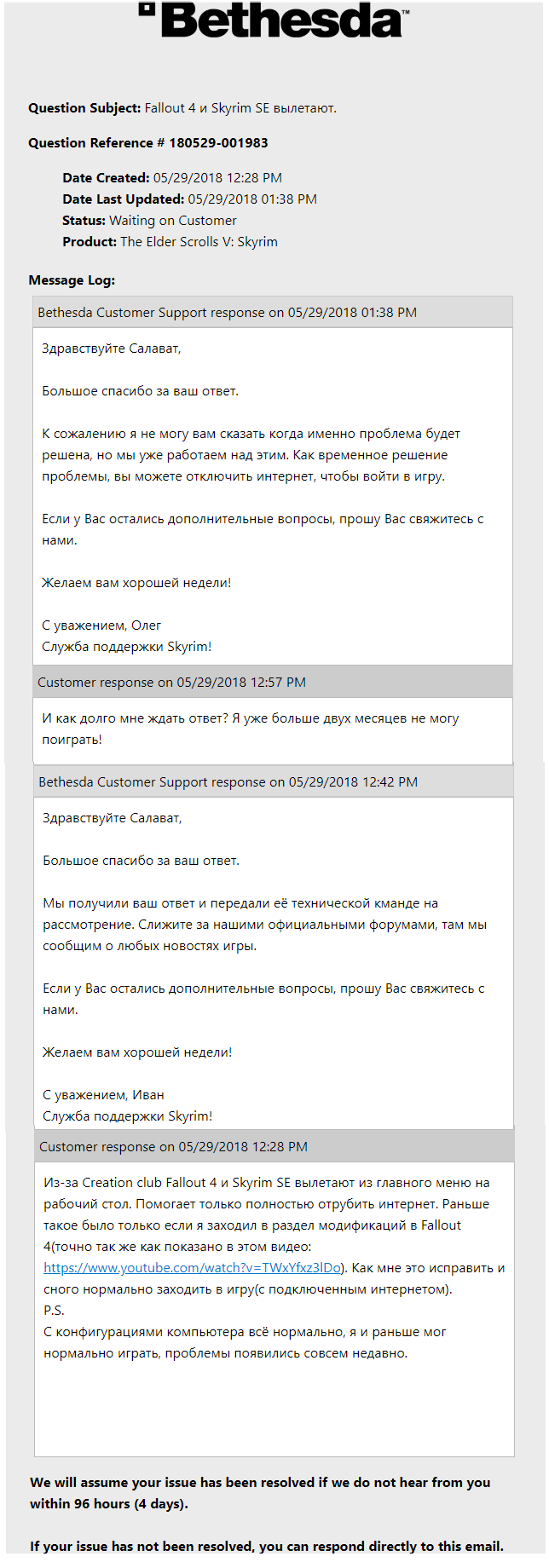The width and height of the screenshot is (549, 1568).
Task: Click the 96 hours resolution notice
Action: tap(260, 1493)
